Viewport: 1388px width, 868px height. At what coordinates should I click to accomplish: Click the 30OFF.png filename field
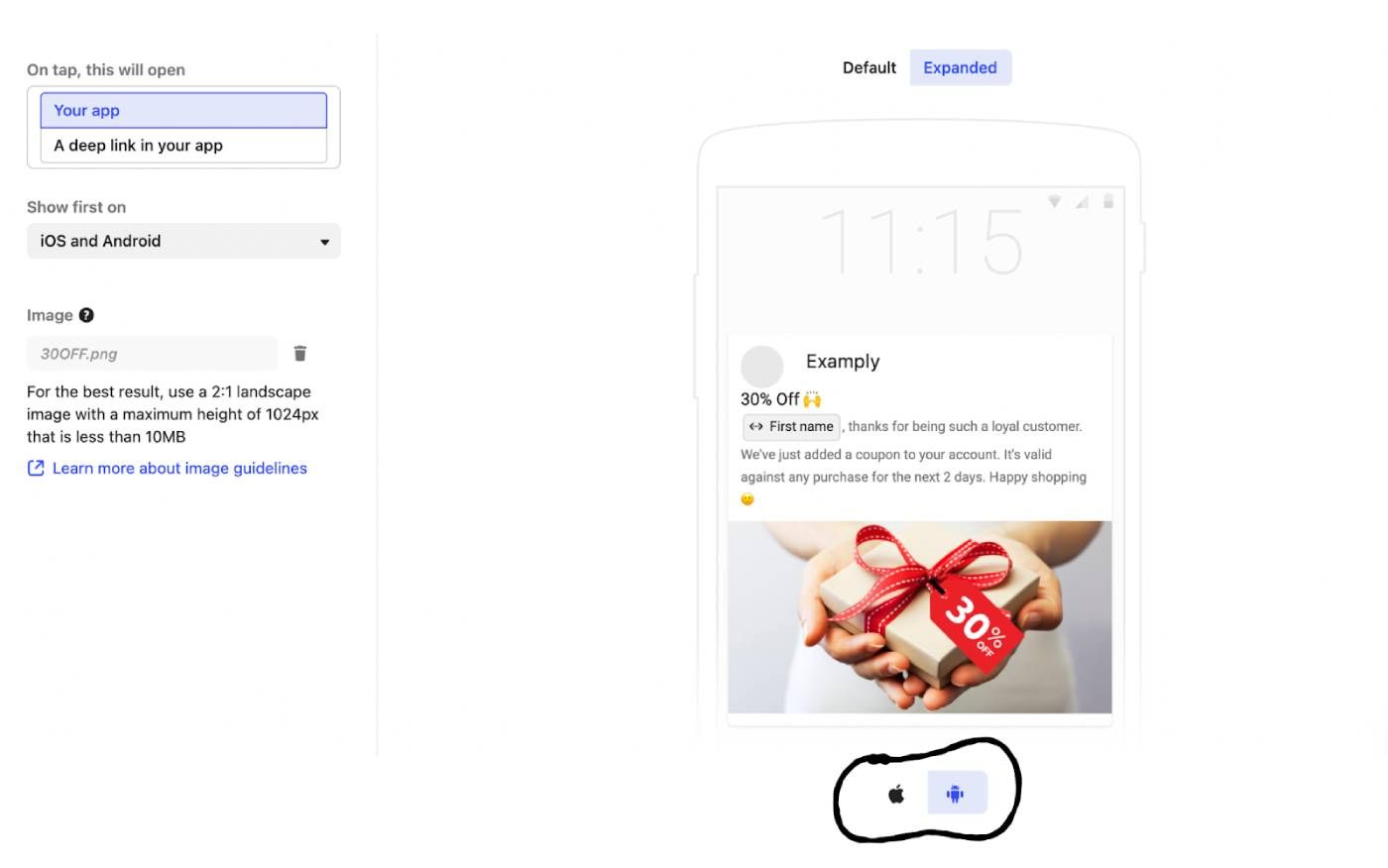click(152, 354)
